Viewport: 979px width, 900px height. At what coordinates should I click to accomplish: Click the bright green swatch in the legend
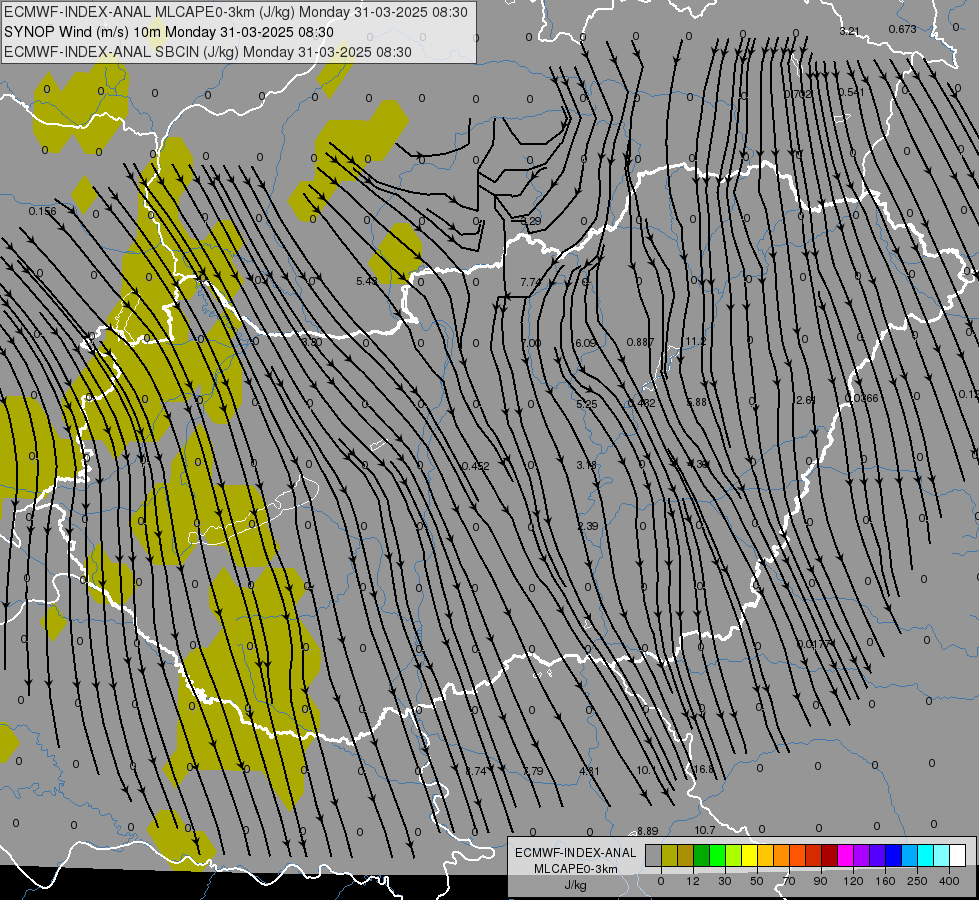[x=717, y=855]
